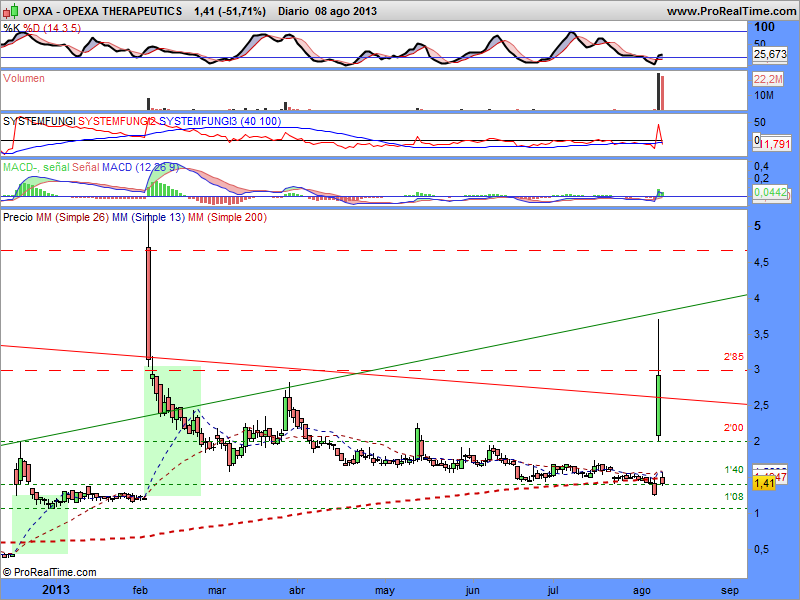Click the green MACD-, señal label

[x=36, y=167]
